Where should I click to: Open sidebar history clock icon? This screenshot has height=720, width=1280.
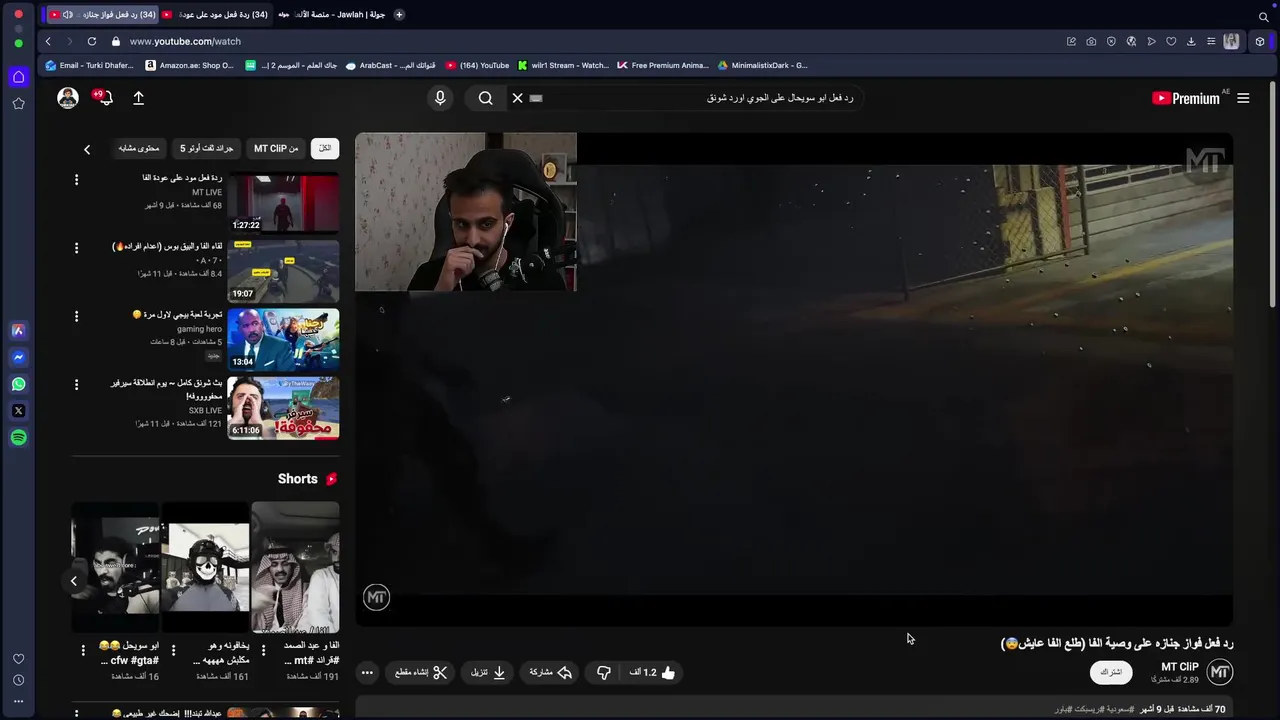18,680
